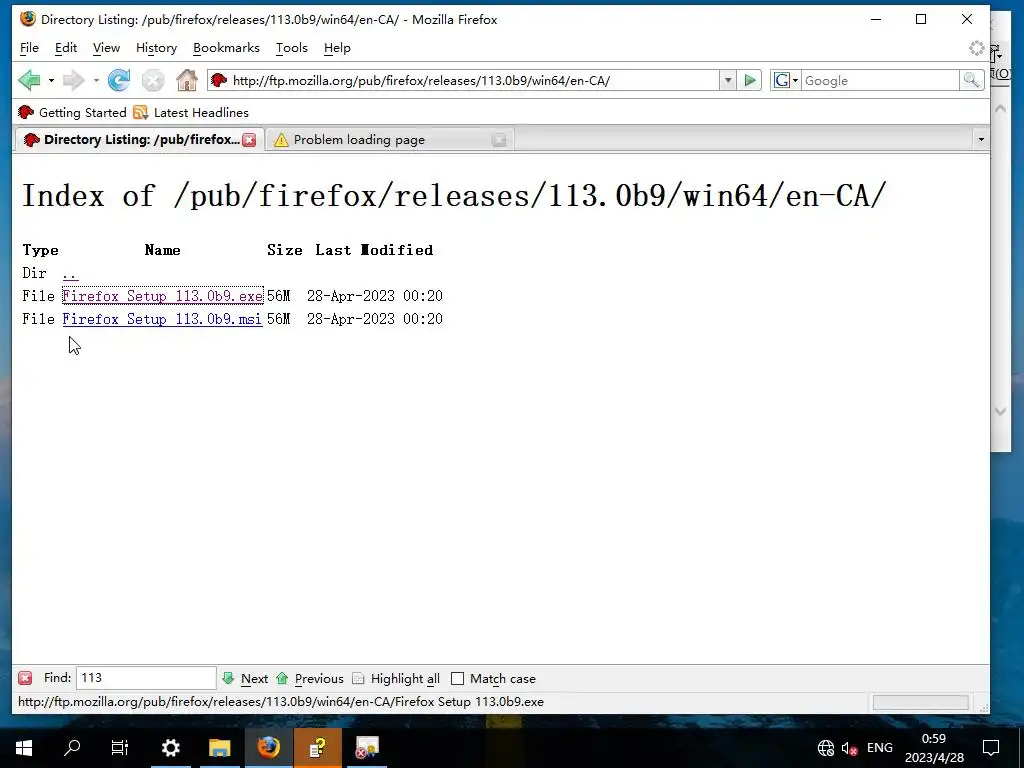
Task: Open the Edit menu
Action: 66,48
